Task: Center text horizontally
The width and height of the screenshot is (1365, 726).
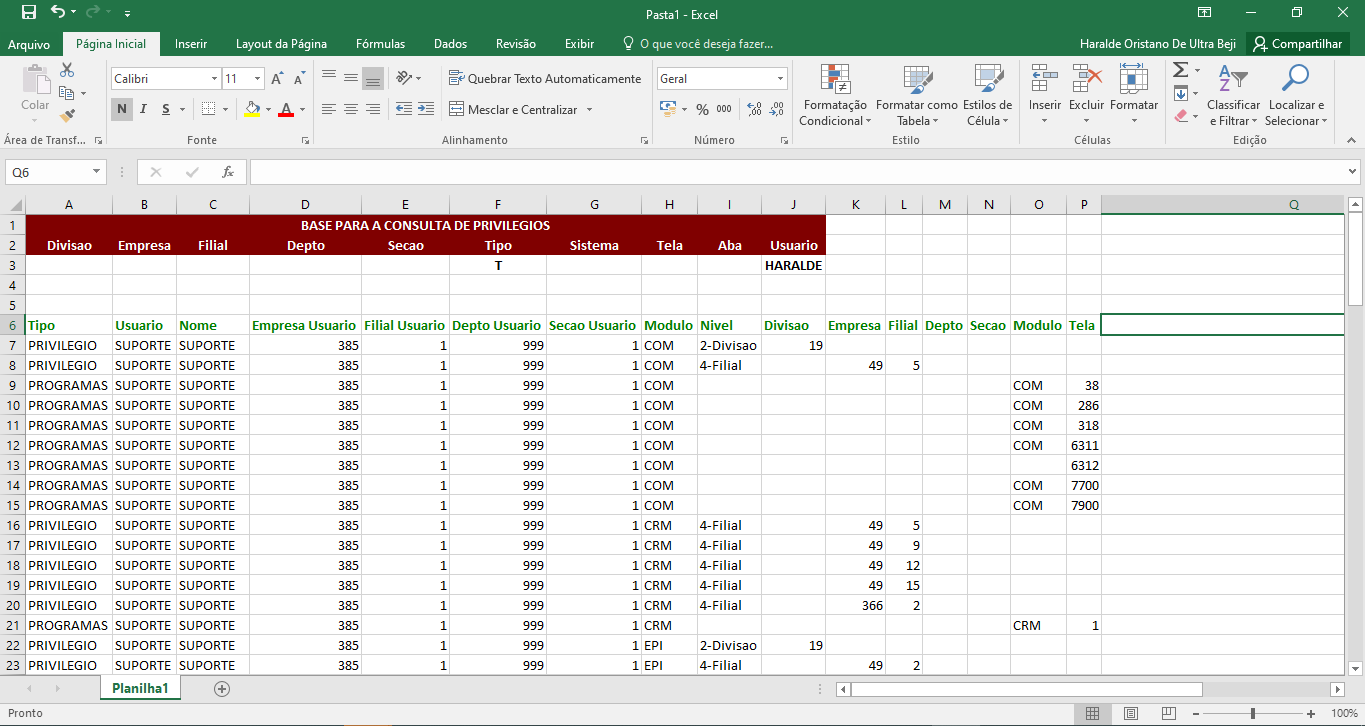Action: coord(351,109)
